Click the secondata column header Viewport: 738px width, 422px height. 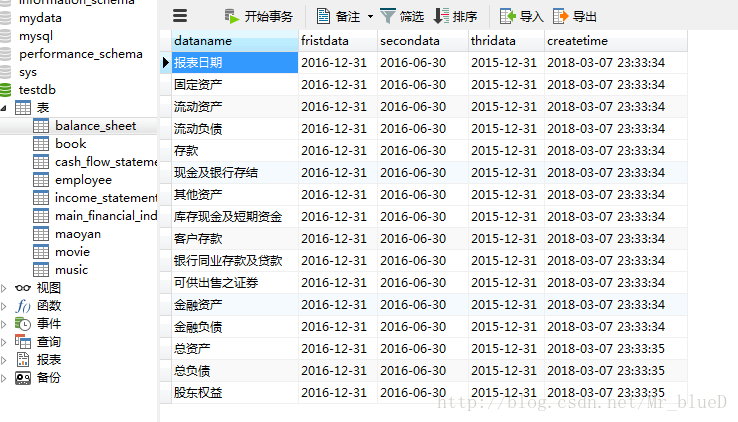(423, 41)
